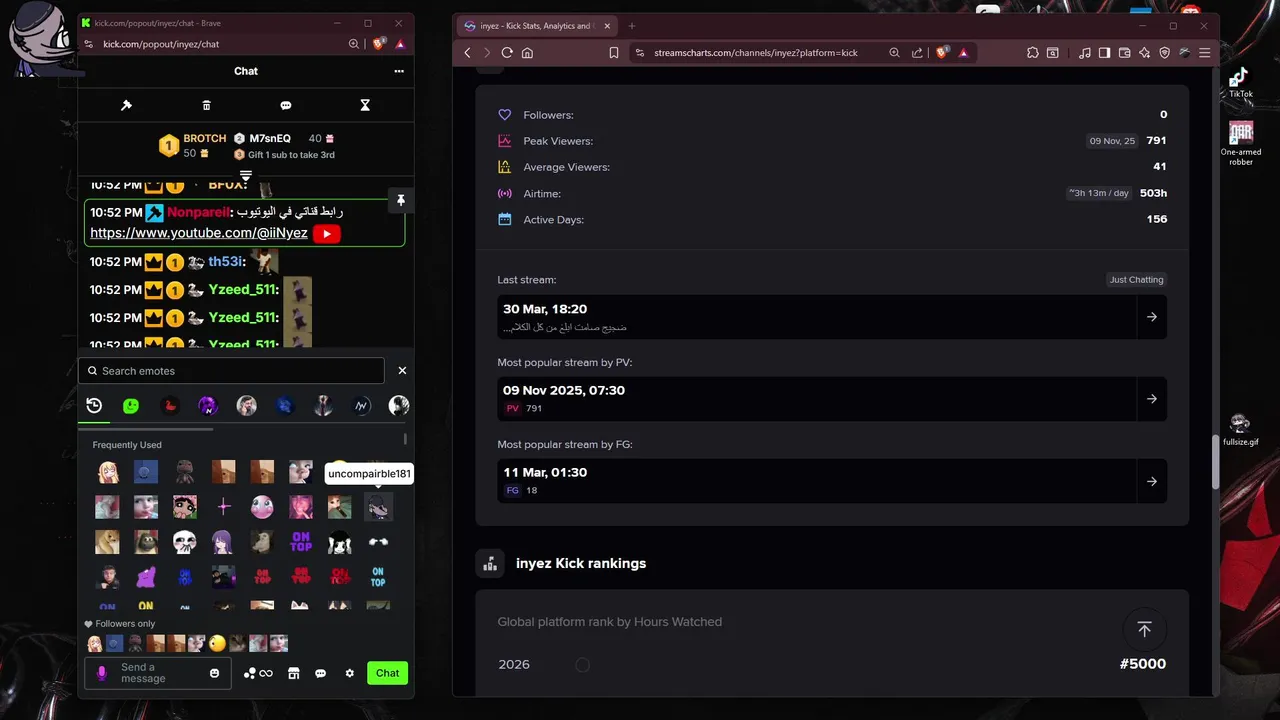Open the fullsize.gif desktop file
Viewport: 1280px width, 720px height.
pos(1240,430)
